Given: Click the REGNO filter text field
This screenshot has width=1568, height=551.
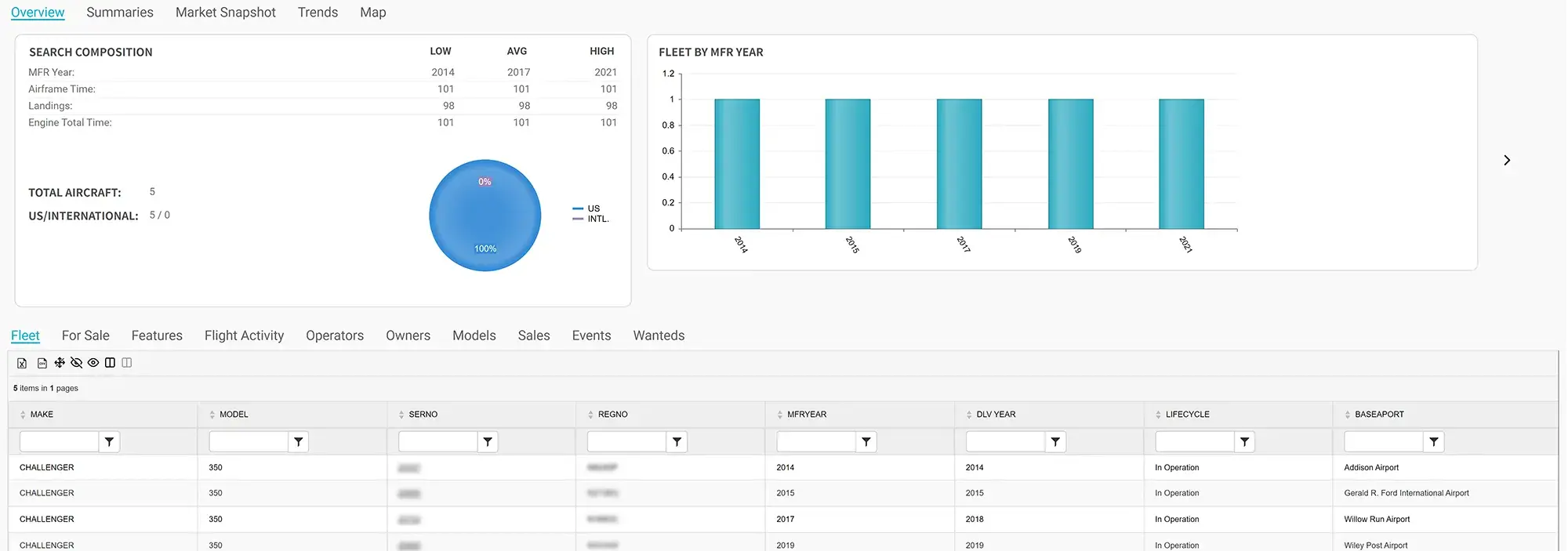Looking at the screenshot, I should 626,442.
